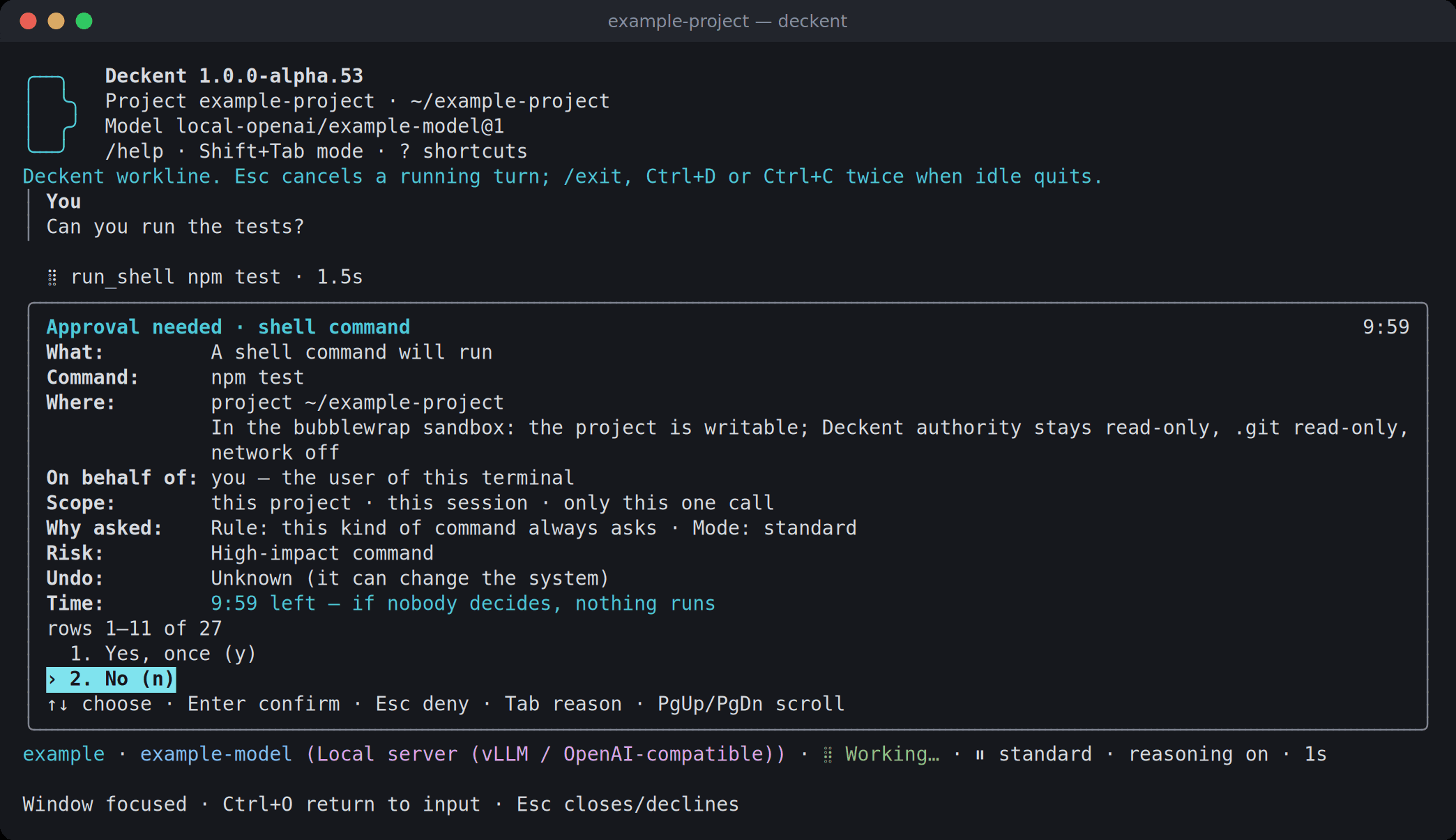Click the Deckent bracket logo icon

point(52,114)
